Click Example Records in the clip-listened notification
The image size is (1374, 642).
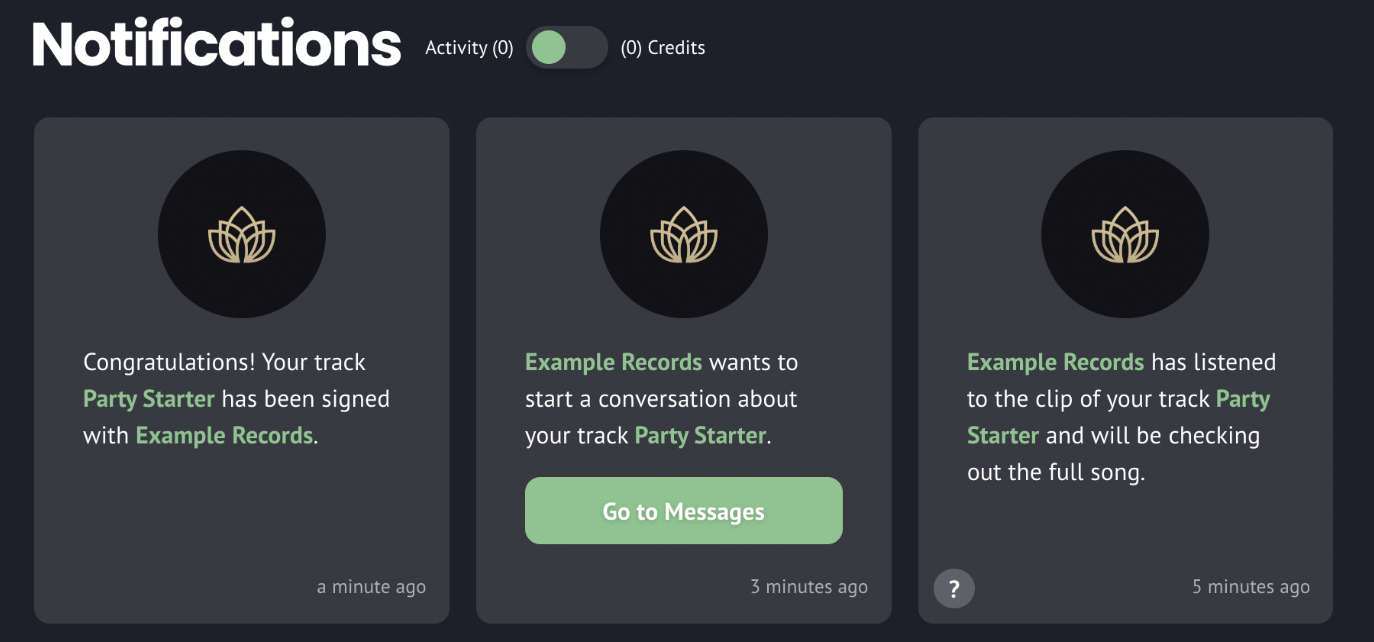pos(1055,362)
